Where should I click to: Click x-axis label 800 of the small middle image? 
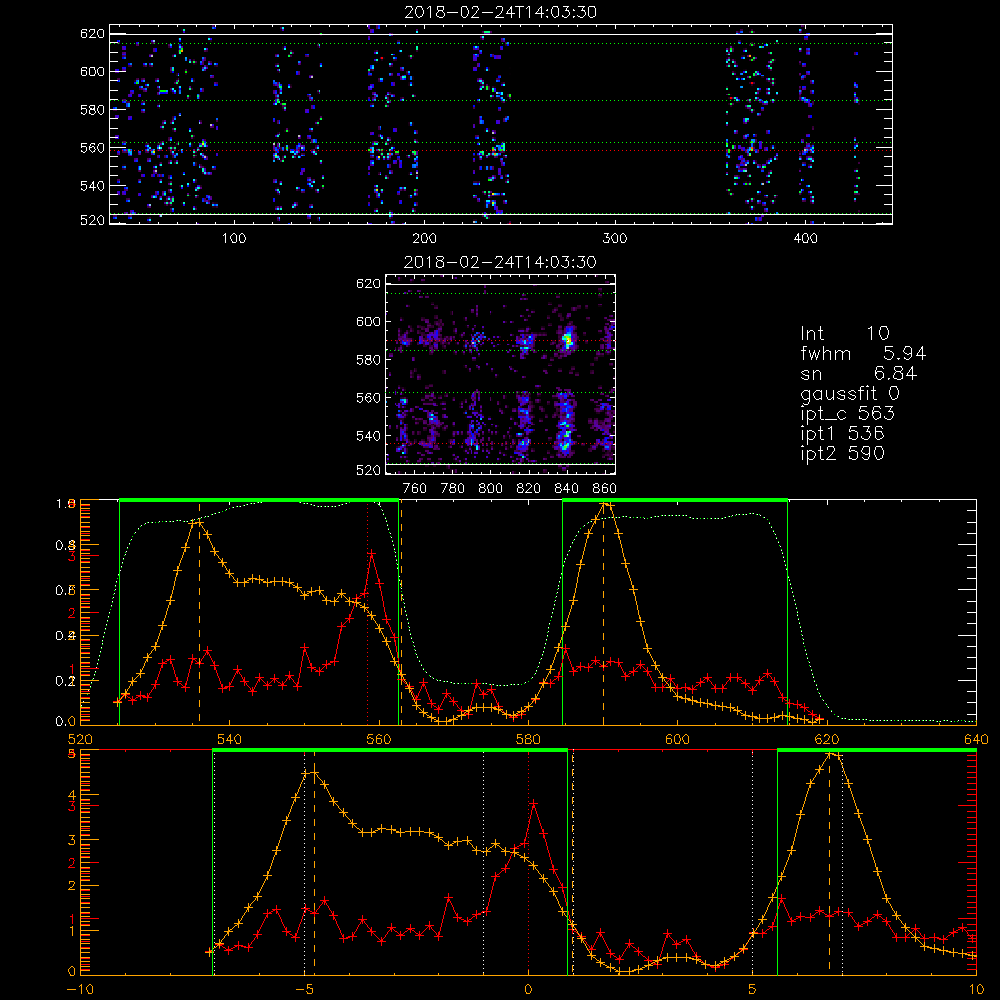490,489
